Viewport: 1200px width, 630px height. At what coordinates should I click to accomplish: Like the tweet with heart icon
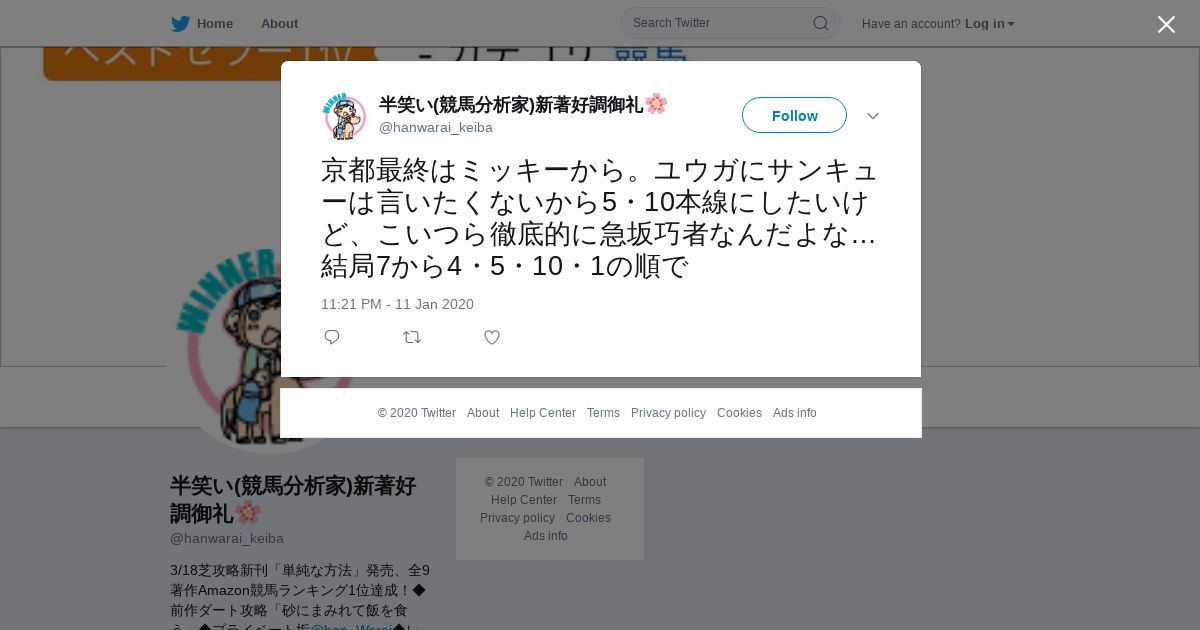(x=492, y=337)
